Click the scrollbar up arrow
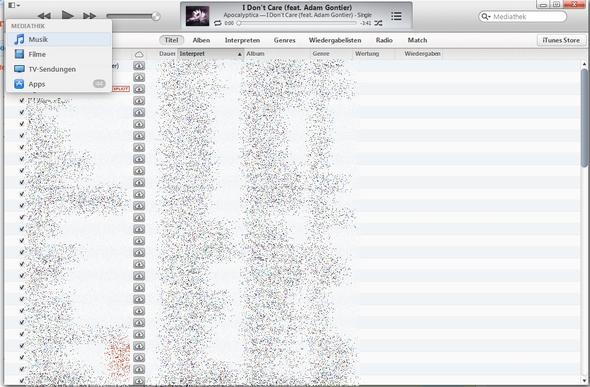 (x=584, y=64)
